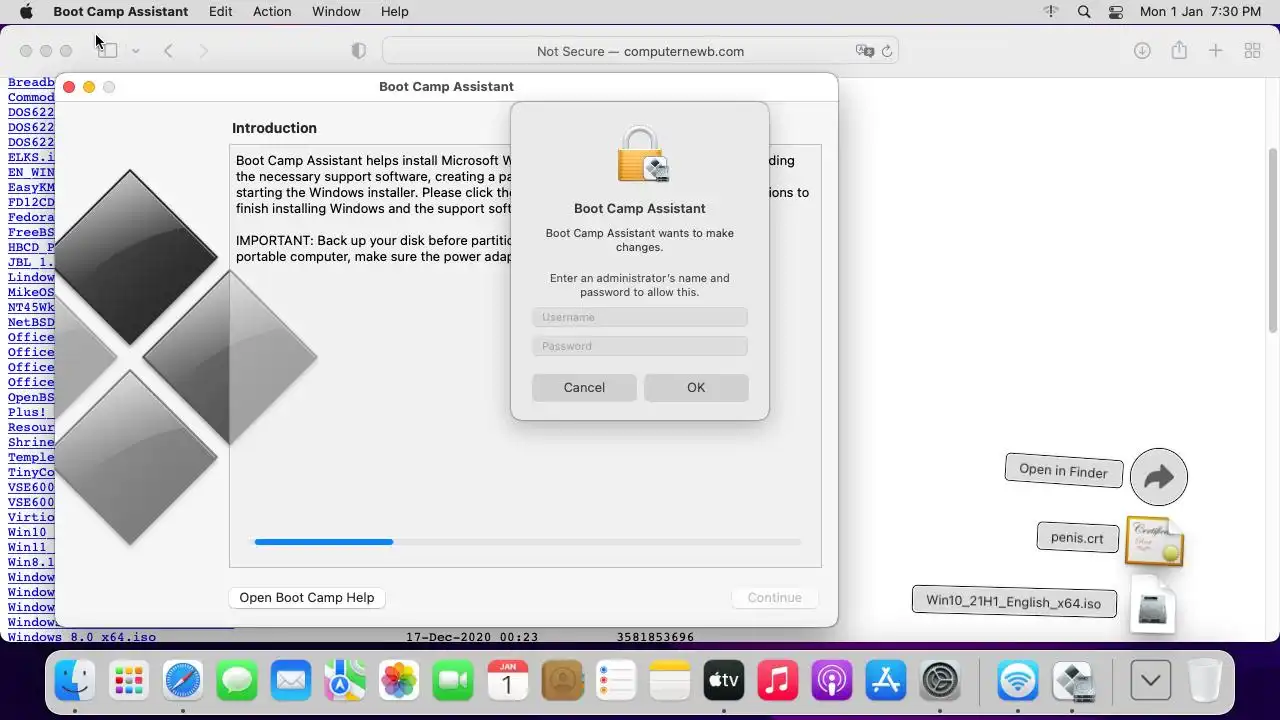1280x720 pixels.
Task: Open Messages from the Dock
Action: 237,681
